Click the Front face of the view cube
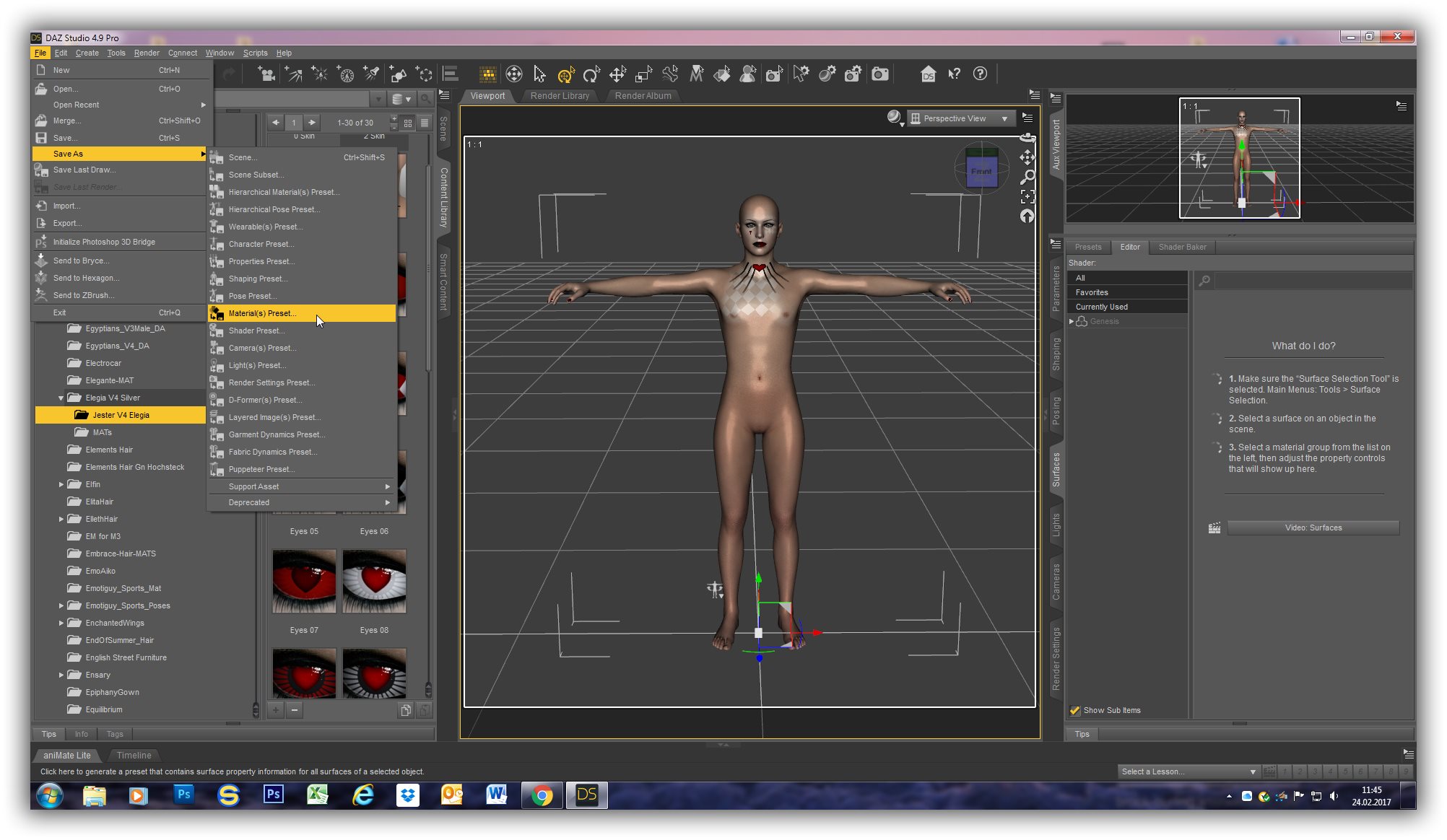The width and height of the screenshot is (1447, 840). pos(981,171)
